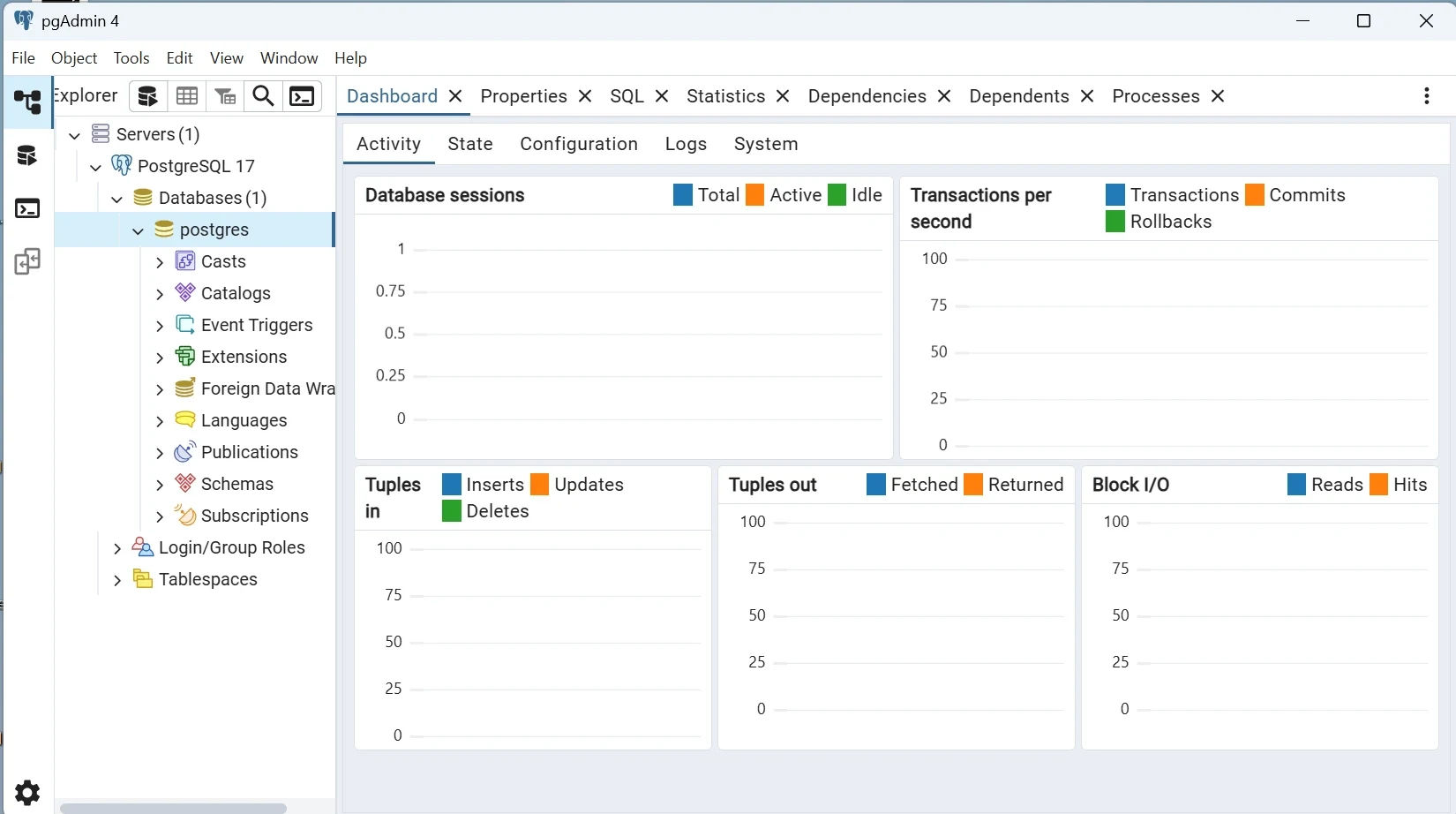
Task: Open the Schema Diff workspace sidebar icon
Action: pos(27,261)
